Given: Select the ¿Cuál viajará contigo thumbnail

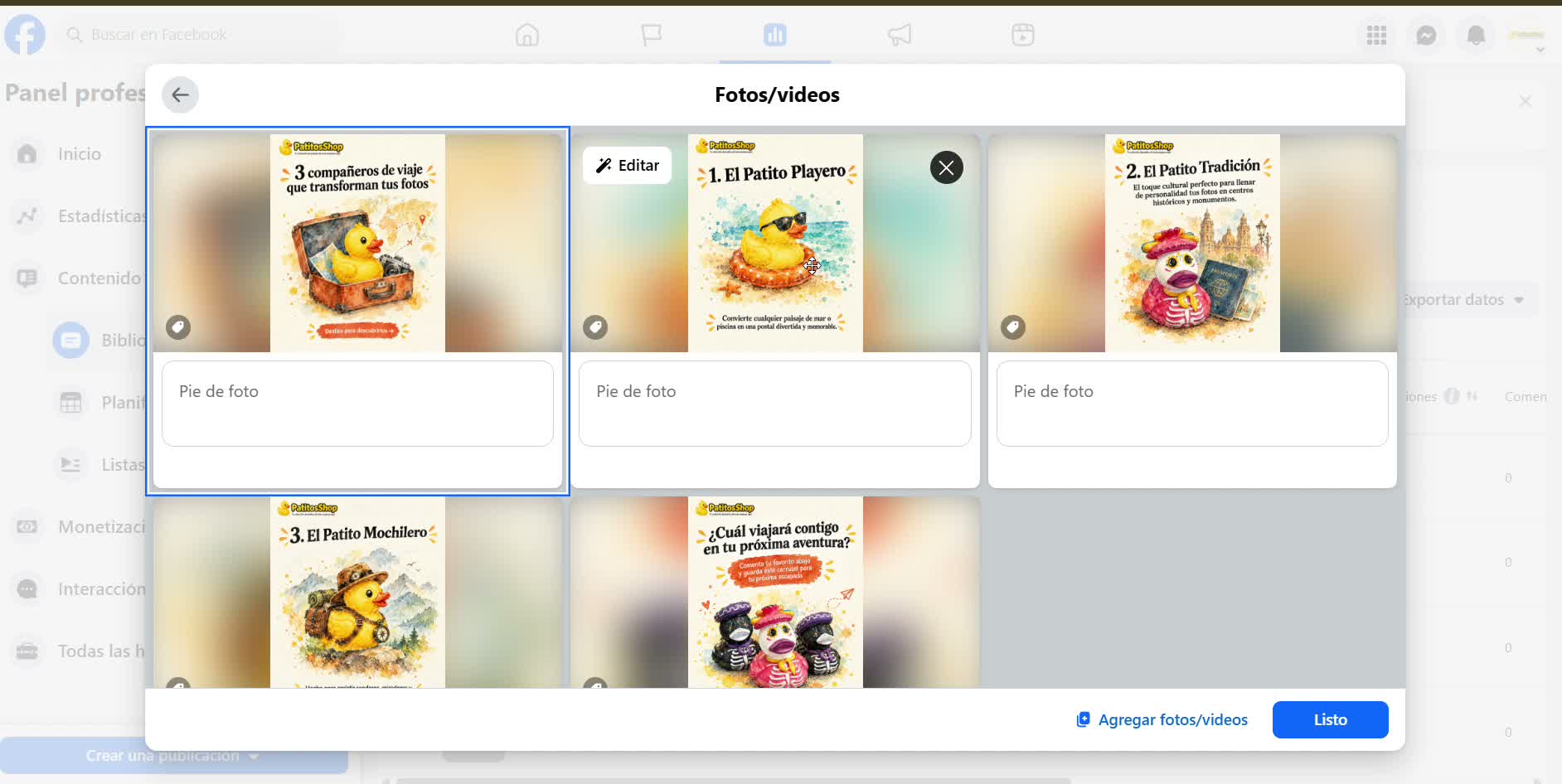Looking at the screenshot, I should pyautogui.click(x=775, y=592).
